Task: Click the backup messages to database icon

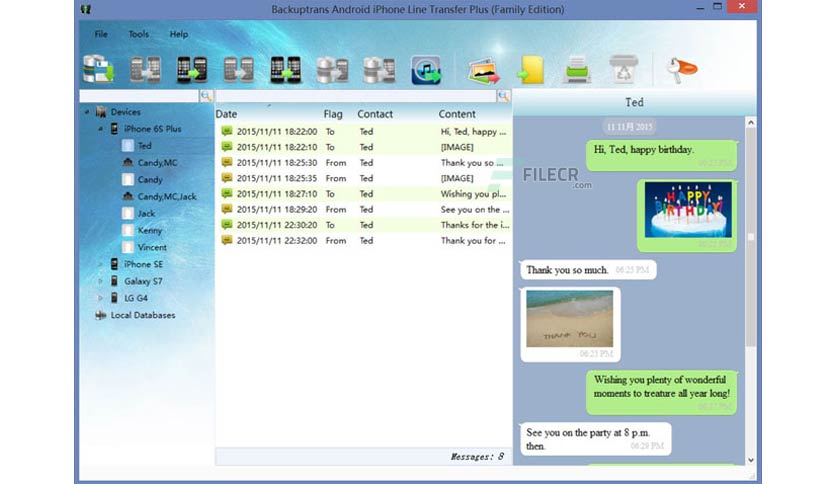Action: (99, 69)
